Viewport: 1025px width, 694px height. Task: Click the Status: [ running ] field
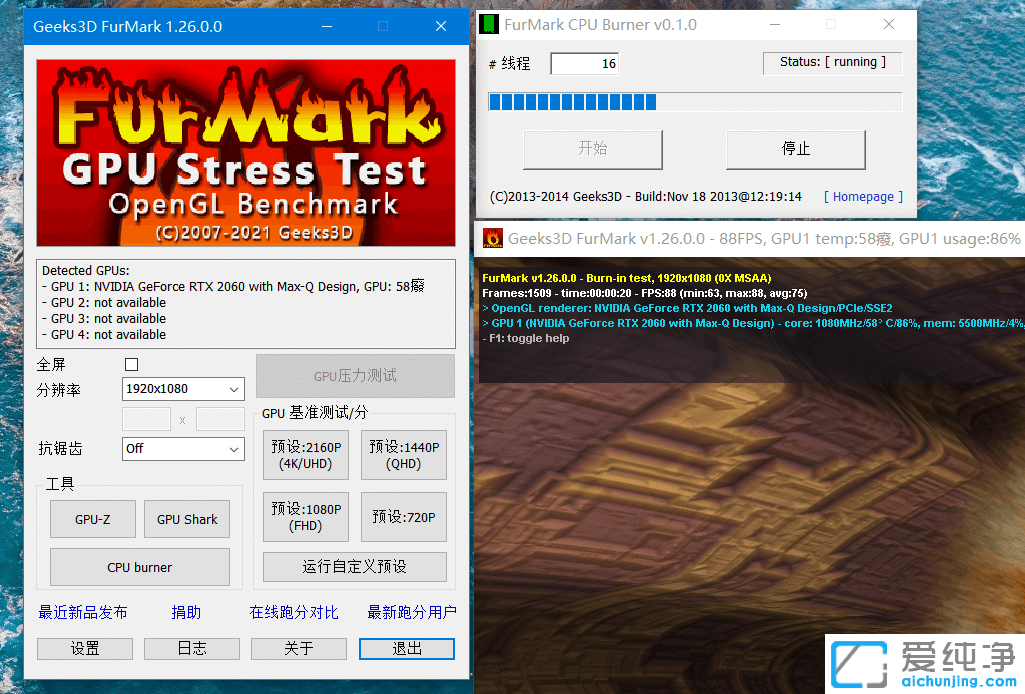[833, 63]
